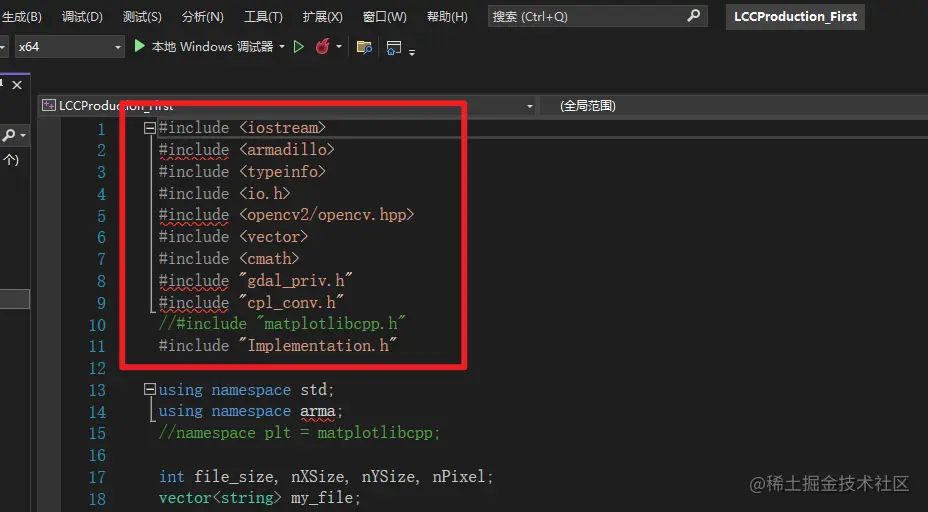Click the text "gdal_priv.h" on line 8
928x512 pixels.
click(x=296, y=281)
